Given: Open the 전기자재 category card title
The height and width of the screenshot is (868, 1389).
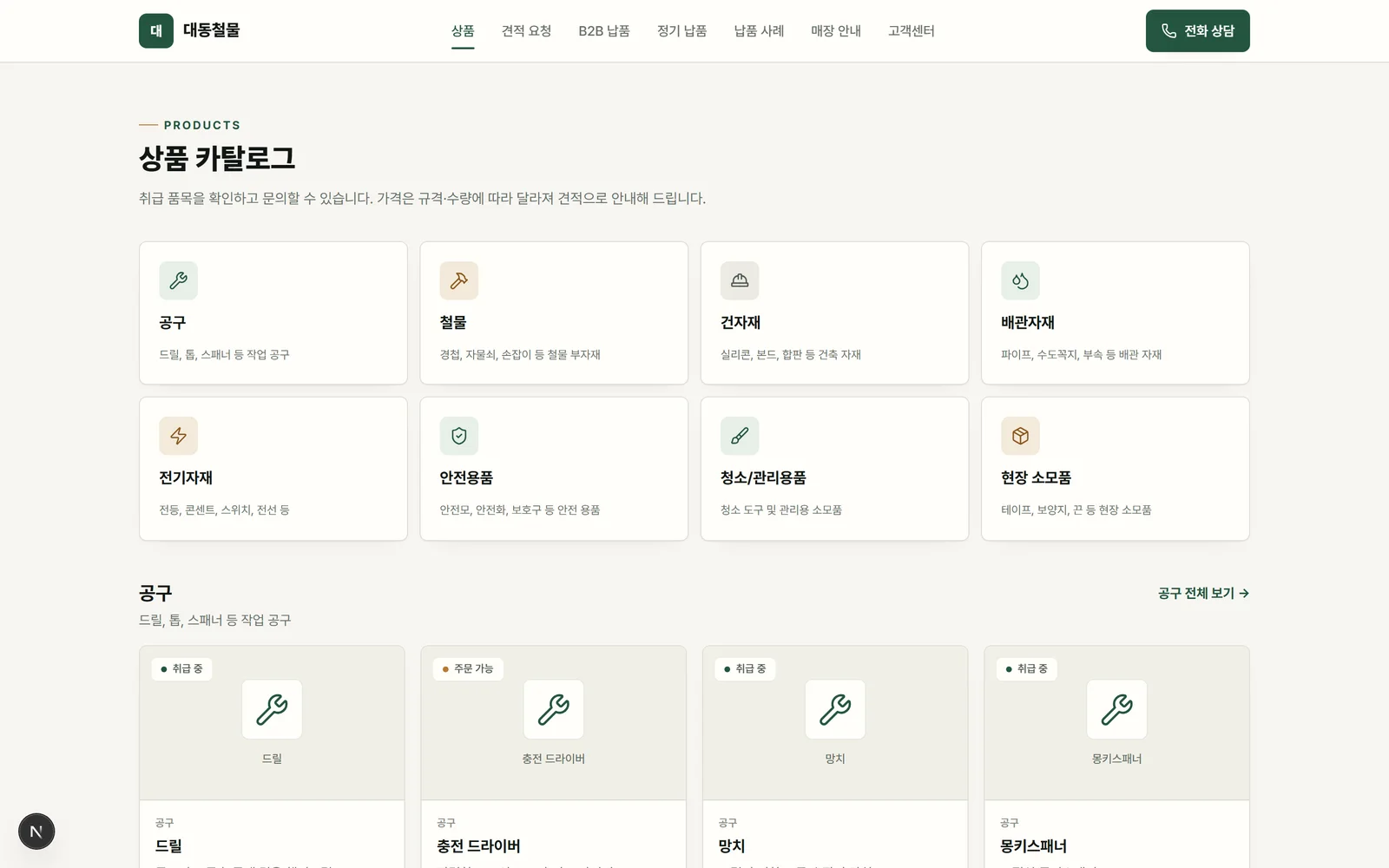Looking at the screenshot, I should click(186, 477).
